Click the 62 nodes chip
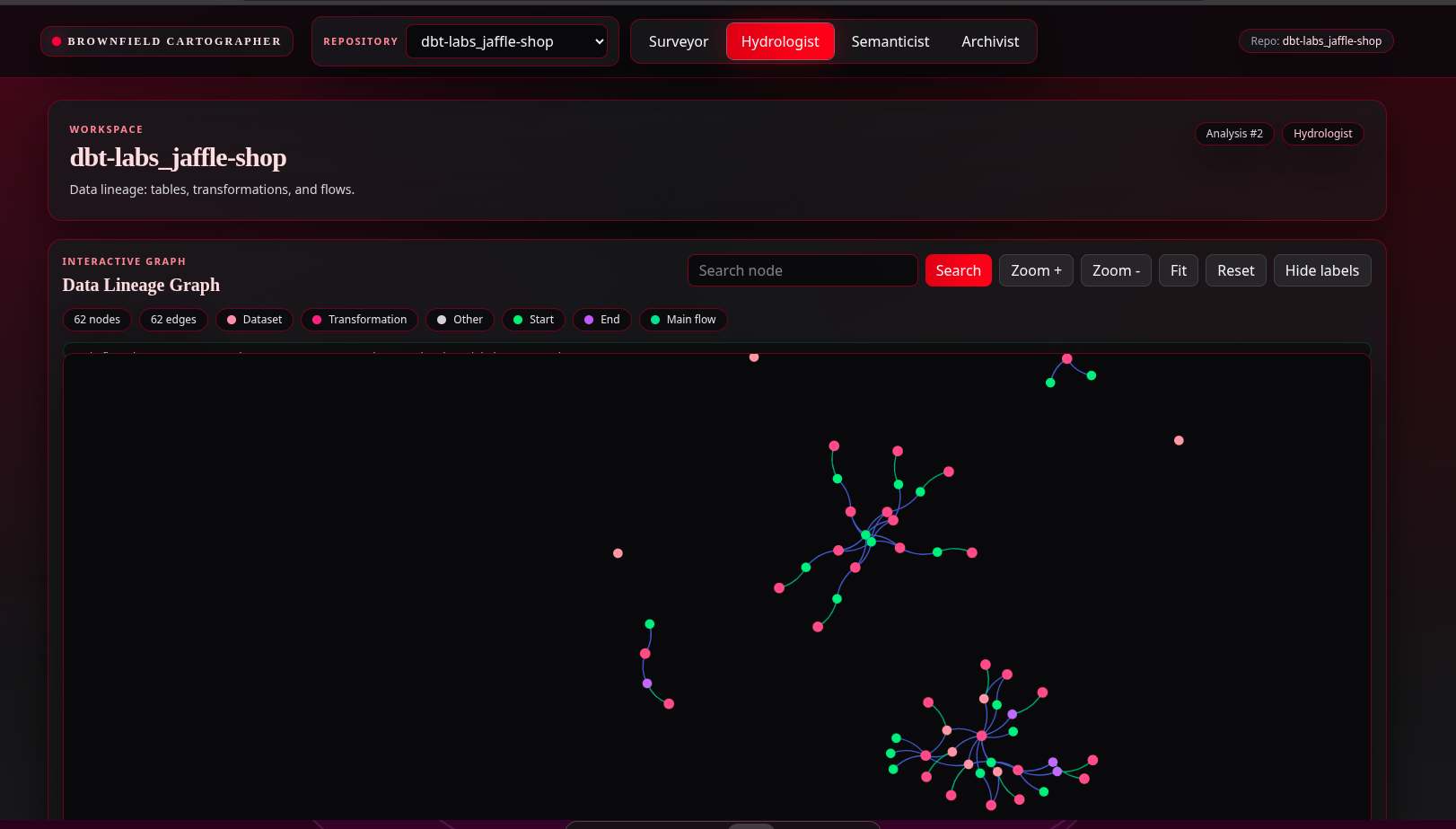This screenshot has height=829, width=1456. pos(97,320)
